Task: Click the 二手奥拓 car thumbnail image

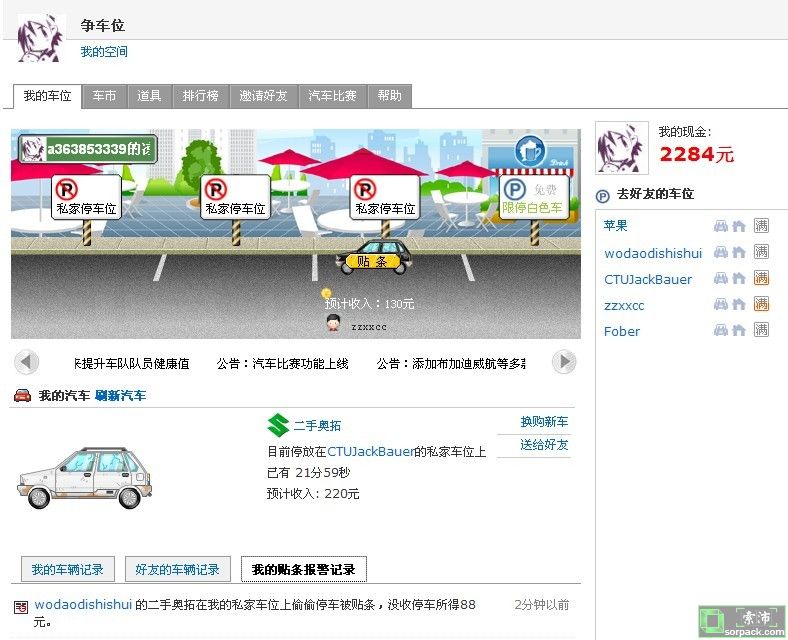Action: tap(85, 478)
